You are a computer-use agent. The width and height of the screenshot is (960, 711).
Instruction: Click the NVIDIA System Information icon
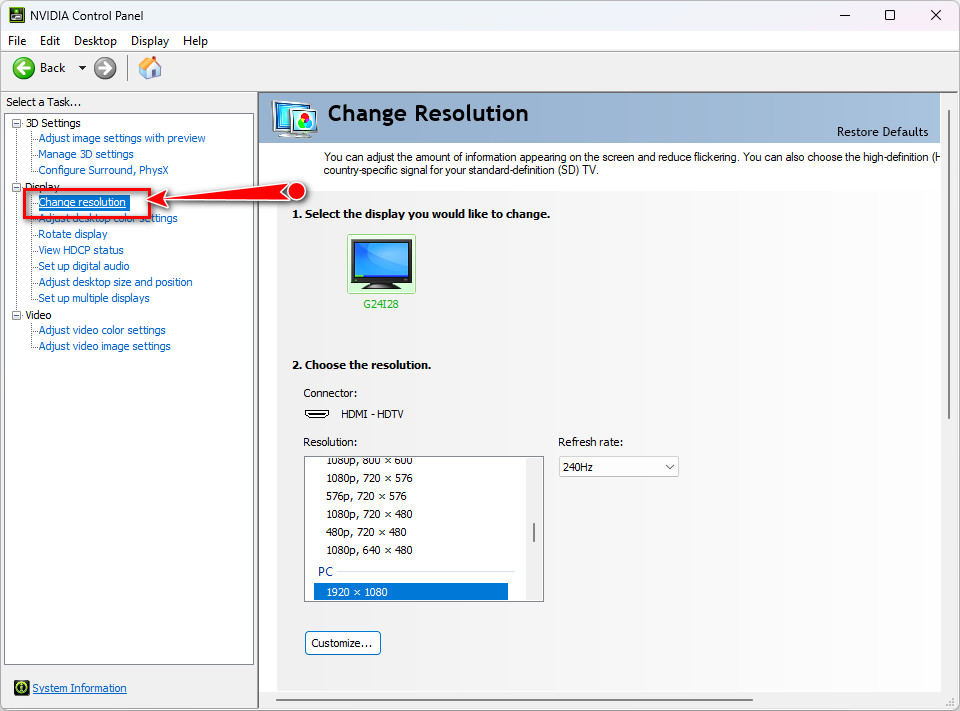pyautogui.click(x=21, y=688)
